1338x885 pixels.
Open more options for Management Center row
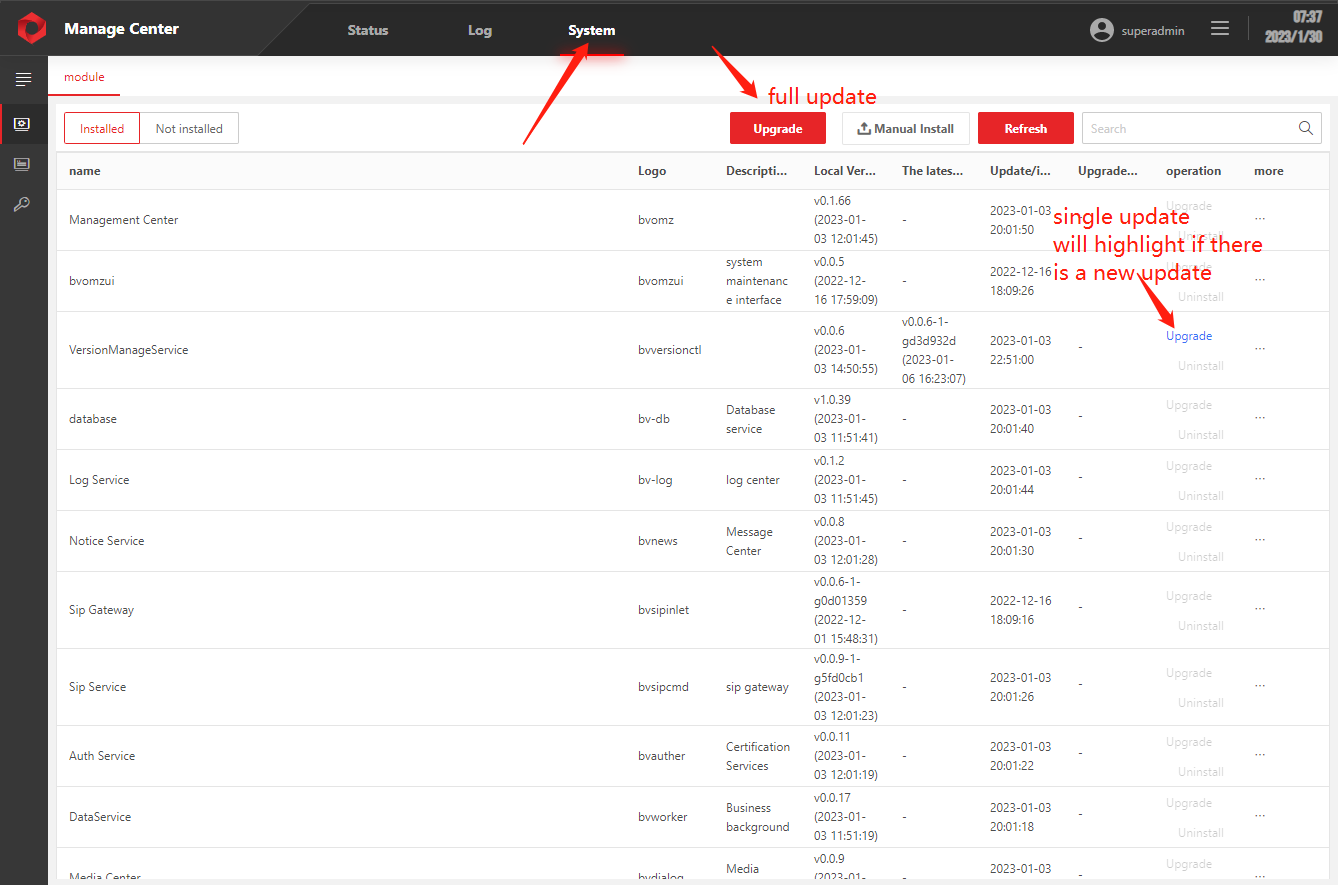[x=1259, y=219]
